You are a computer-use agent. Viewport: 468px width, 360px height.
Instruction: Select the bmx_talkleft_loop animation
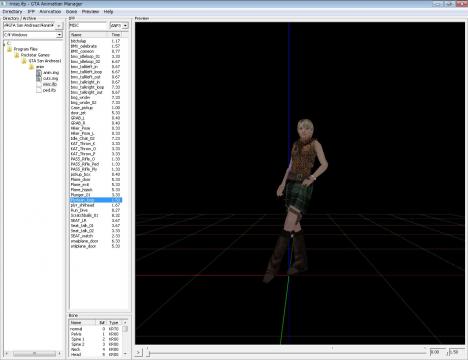click(96, 72)
